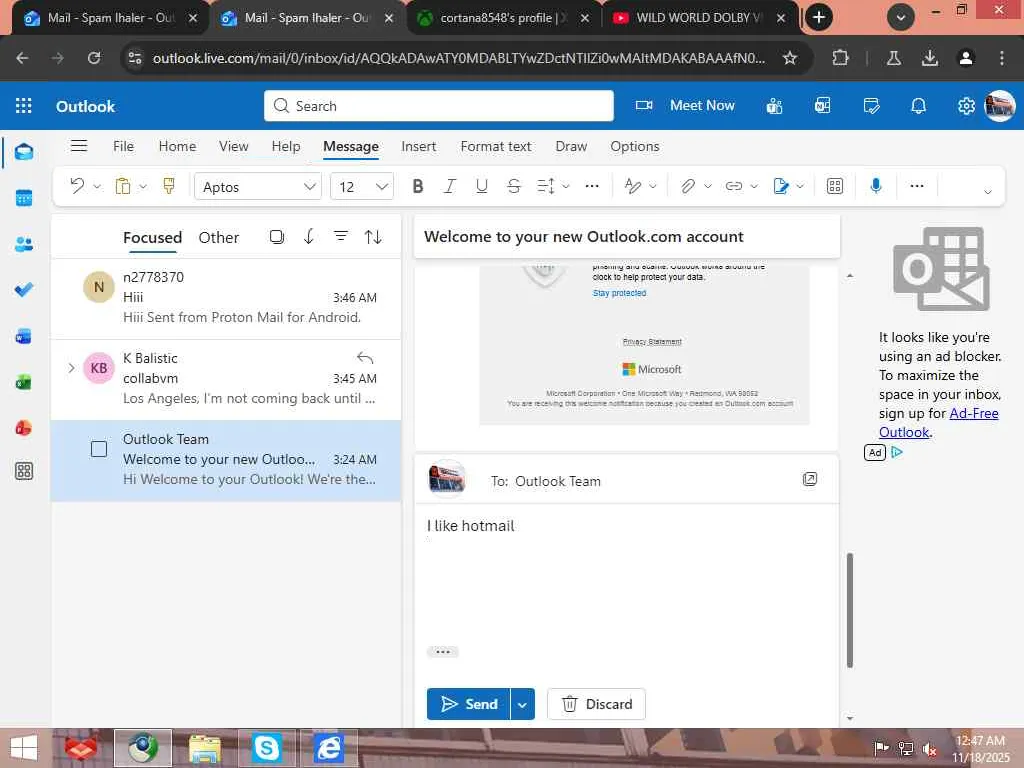Select the Format Painter tool
This screenshot has width=1024, height=768.
pyautogui.click(x=169, y=186)
